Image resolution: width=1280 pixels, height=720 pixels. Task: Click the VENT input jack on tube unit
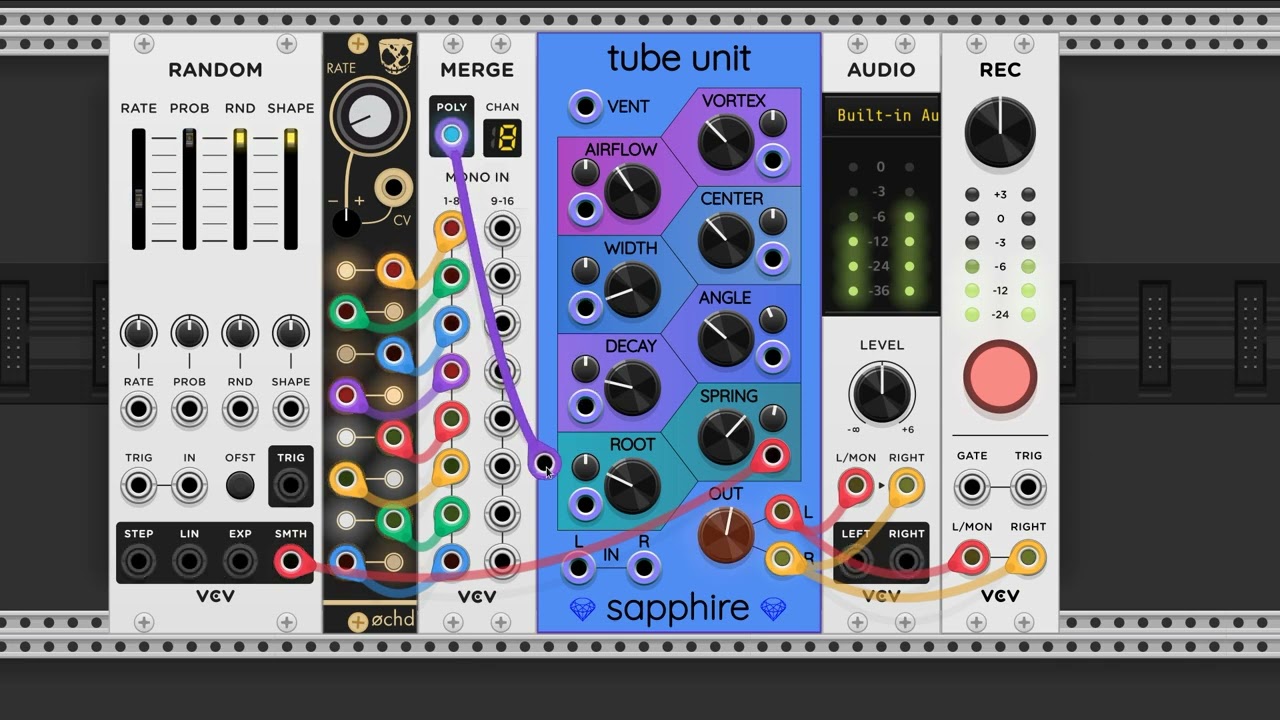point(585,106)
